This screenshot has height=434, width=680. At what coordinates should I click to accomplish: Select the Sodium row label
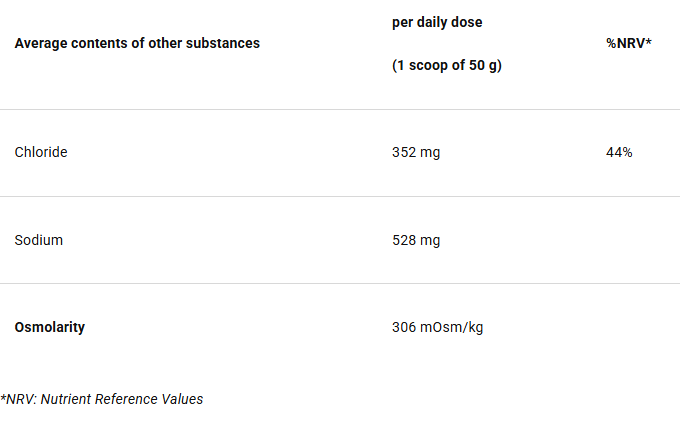point(38,240)
